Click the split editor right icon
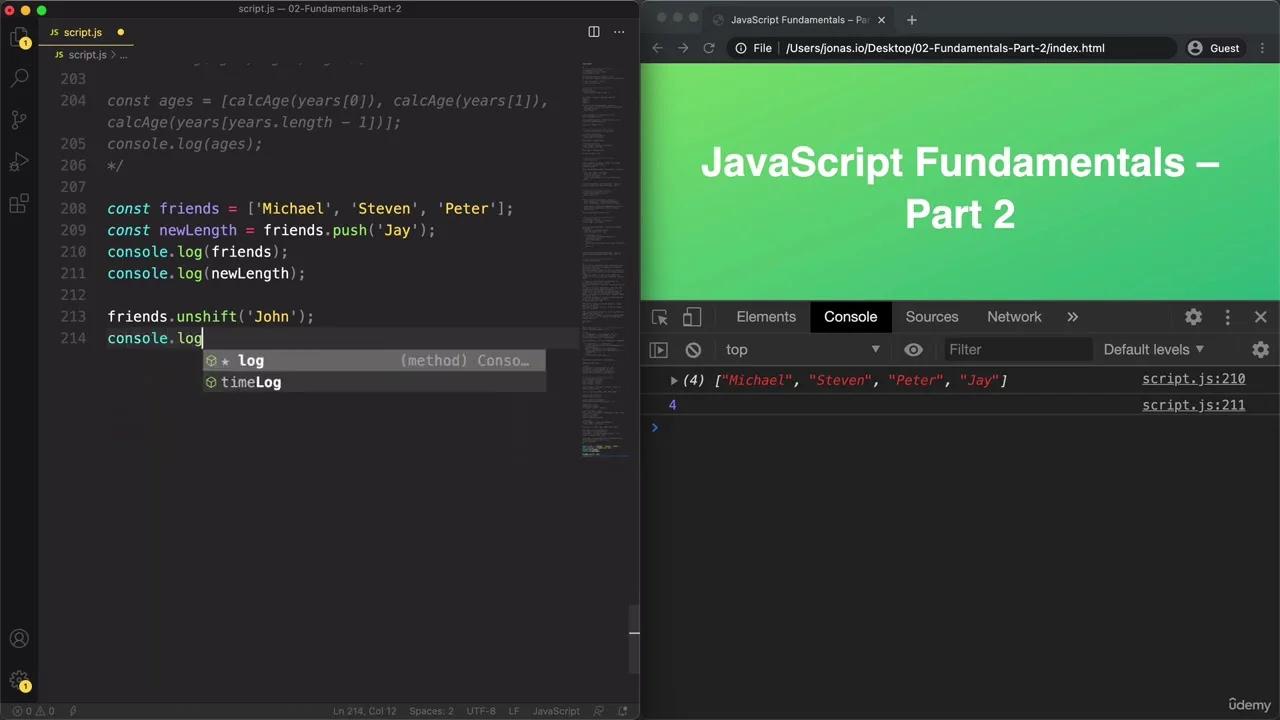The image size is (1280, 720). click(593, 32)
